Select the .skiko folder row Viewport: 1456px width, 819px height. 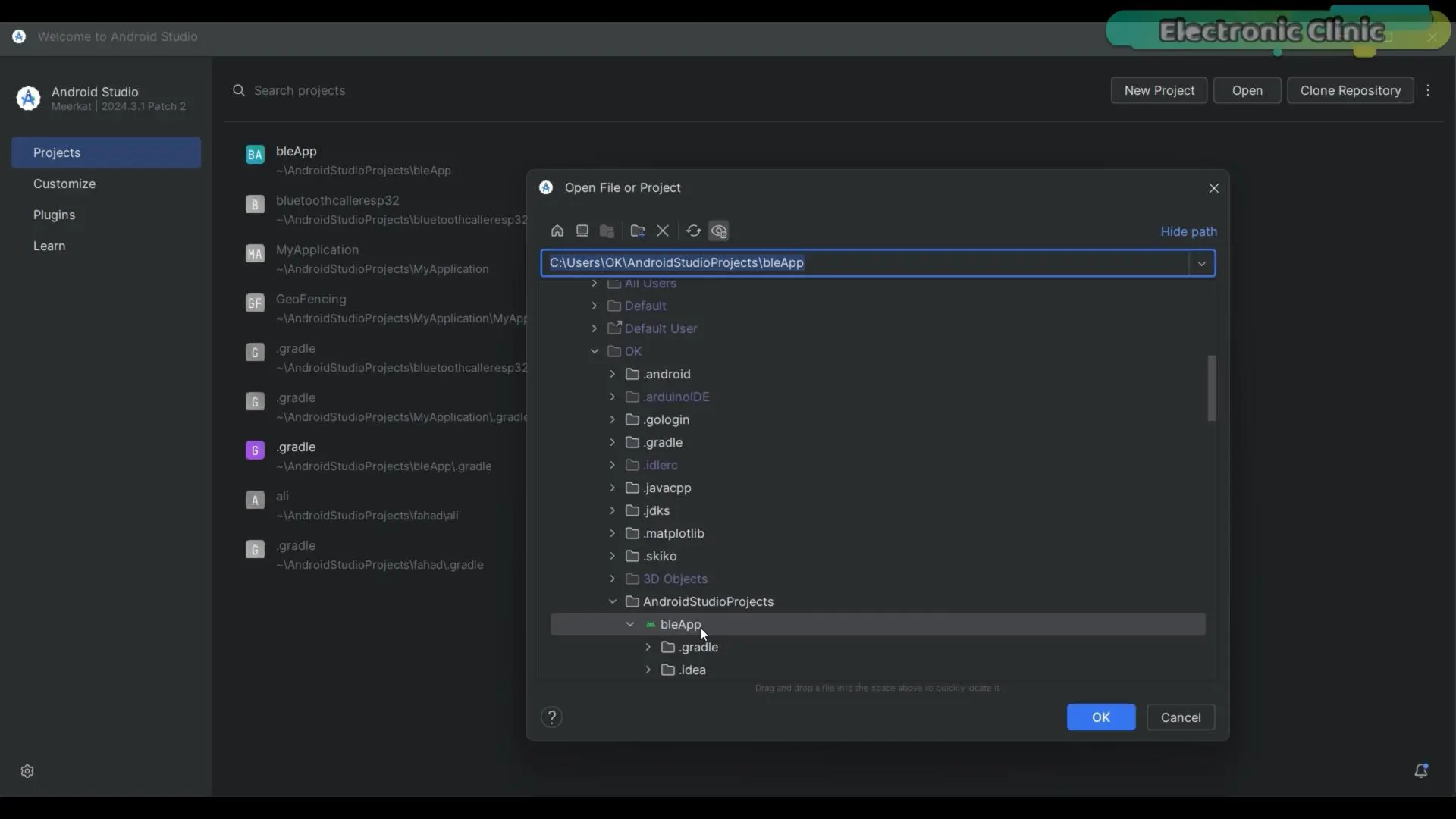coord(878,556)
